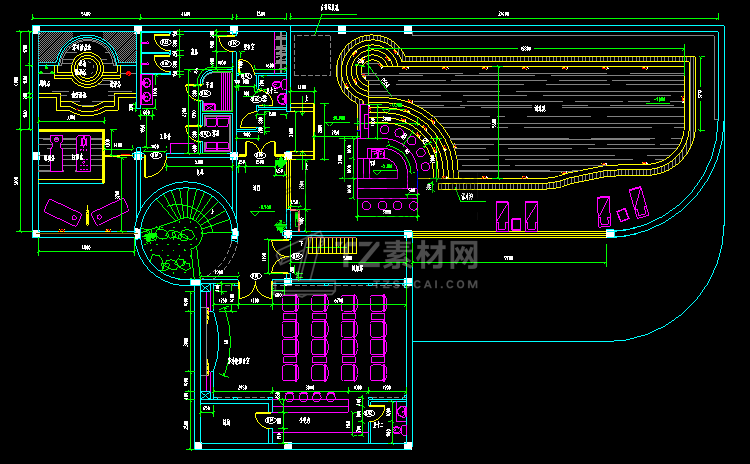Click the swimming pool label in the pool center
The image size is (750, 464).
tap(540, 109)
